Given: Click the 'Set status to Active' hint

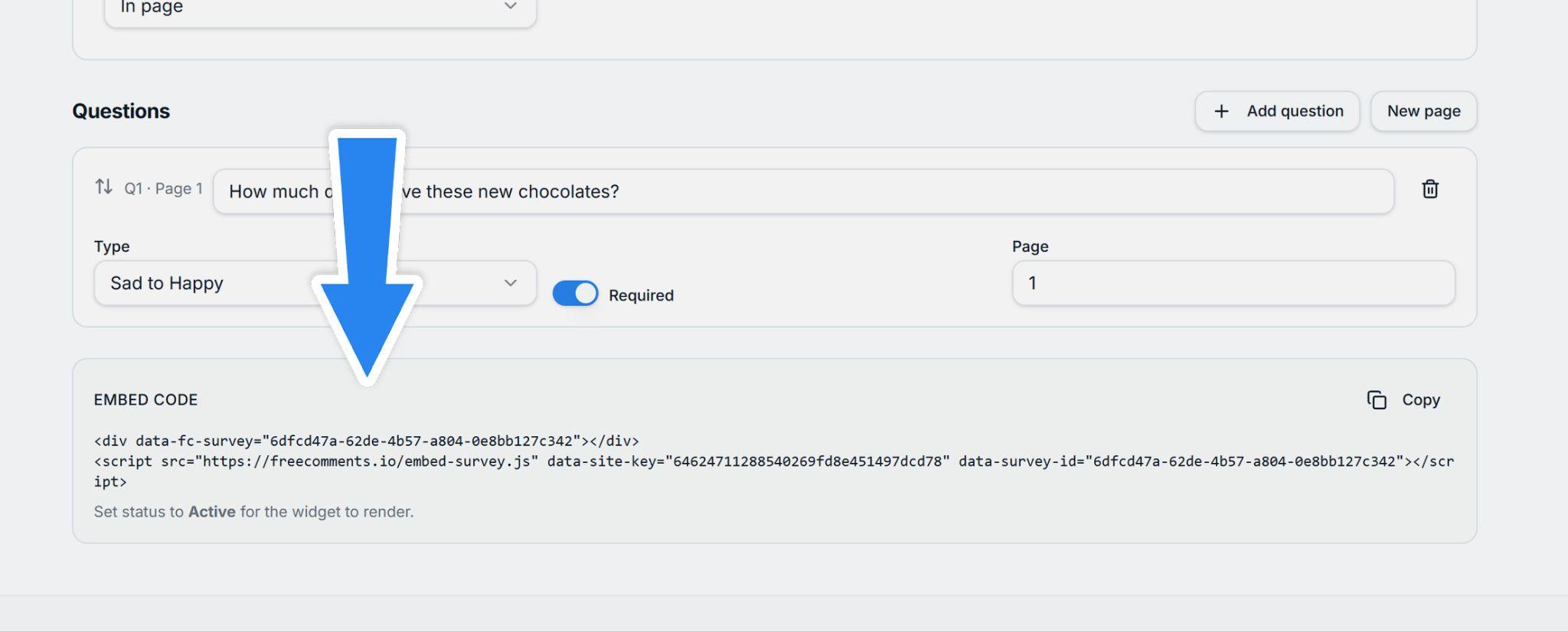Looking at the screenshot, I should [x=253, y=512].
